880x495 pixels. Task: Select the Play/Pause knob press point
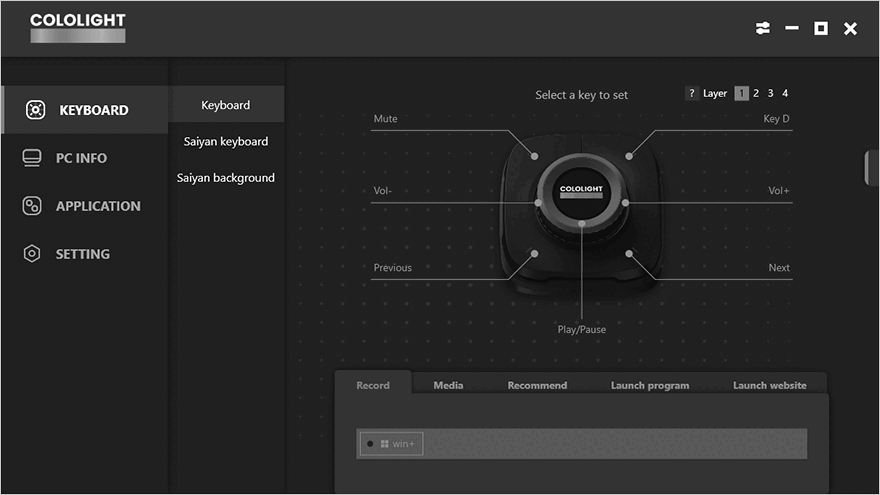(x=582, y=224)
